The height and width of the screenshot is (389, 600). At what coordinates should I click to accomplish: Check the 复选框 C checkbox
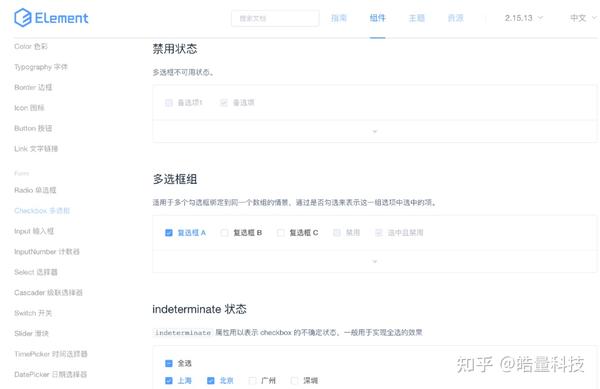[280, 233]
